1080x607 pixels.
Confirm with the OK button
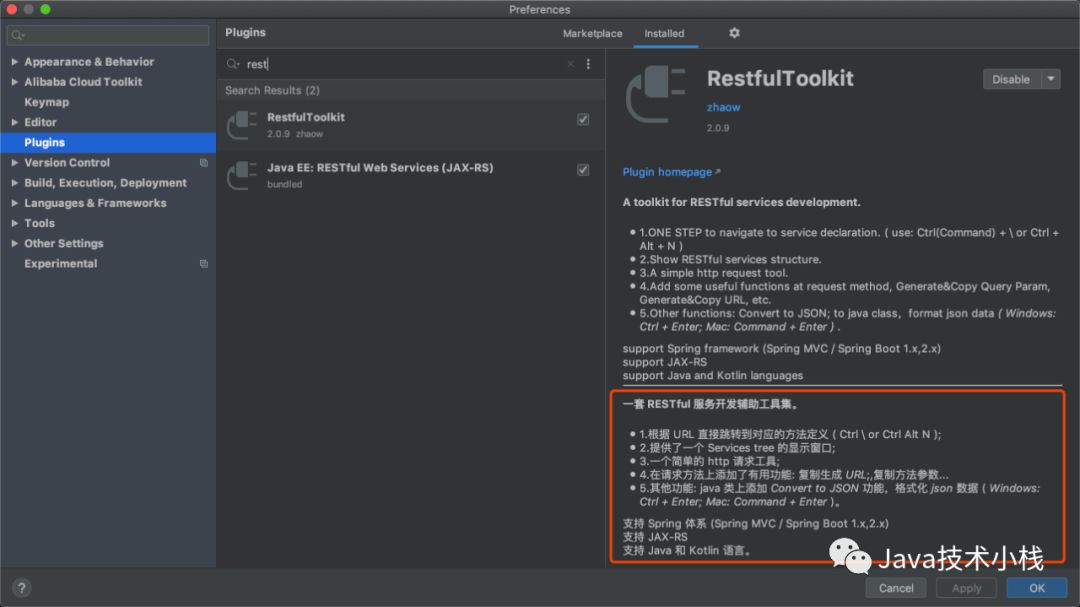(x=1037, y=588)
